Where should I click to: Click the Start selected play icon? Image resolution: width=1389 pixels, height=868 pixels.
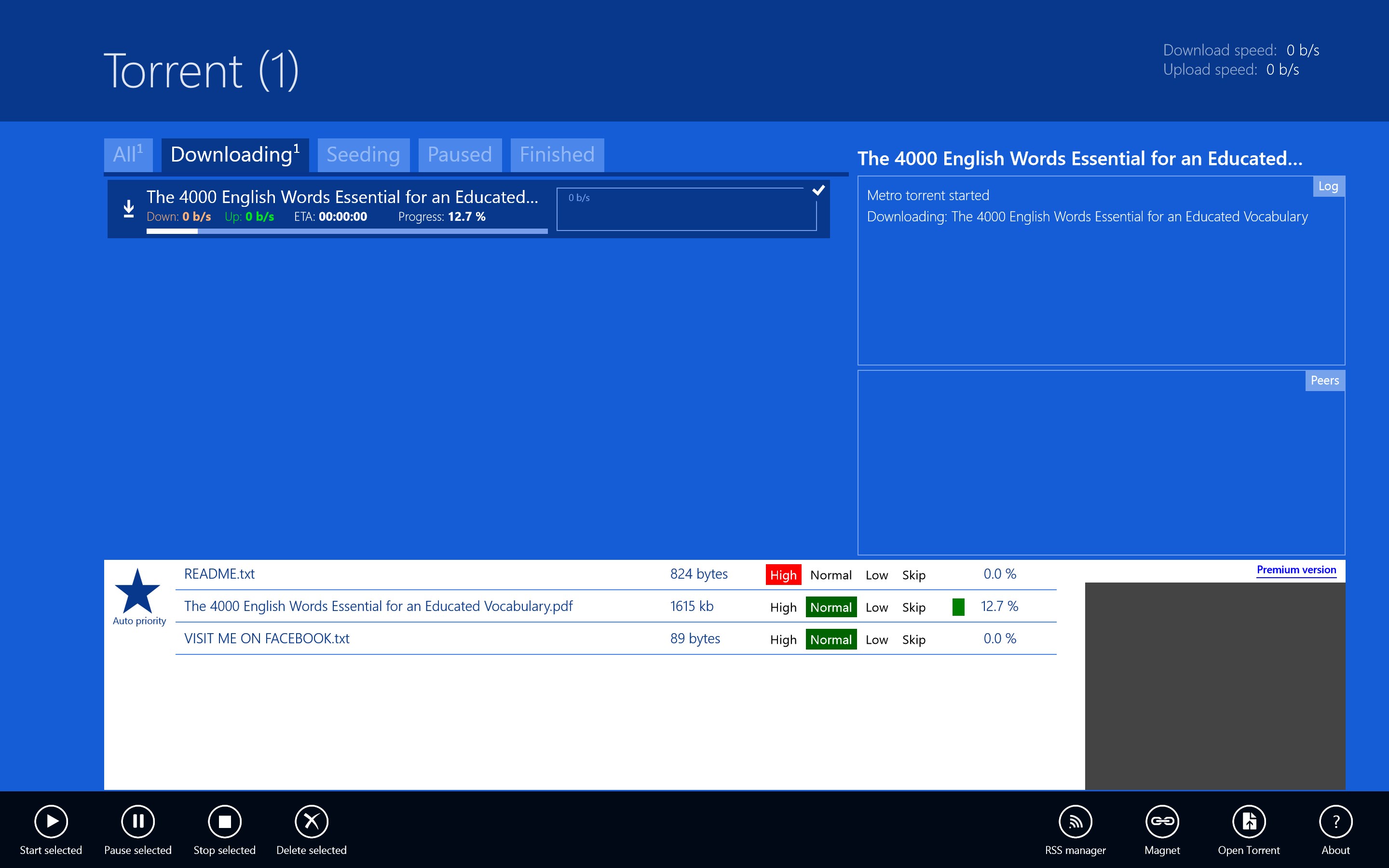tap(51, 822)
